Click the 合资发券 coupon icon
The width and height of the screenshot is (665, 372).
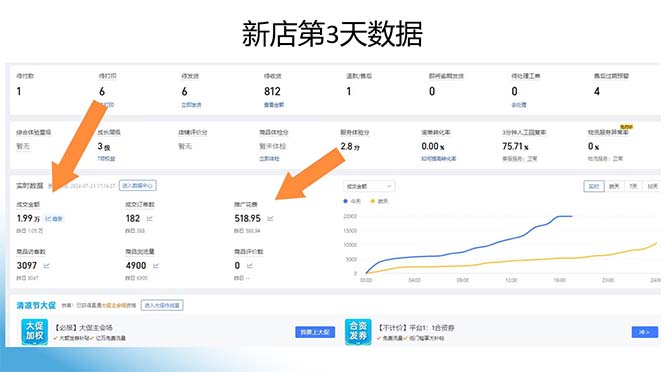coord(358,332)
